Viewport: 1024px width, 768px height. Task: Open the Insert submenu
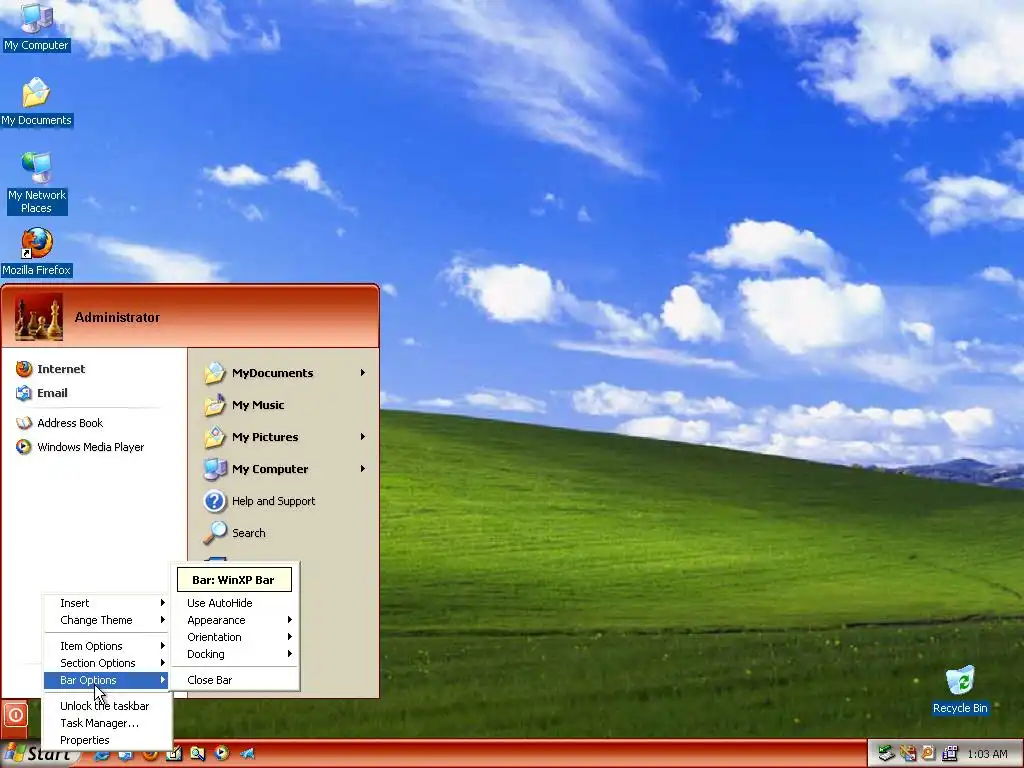tap(107, 603)
